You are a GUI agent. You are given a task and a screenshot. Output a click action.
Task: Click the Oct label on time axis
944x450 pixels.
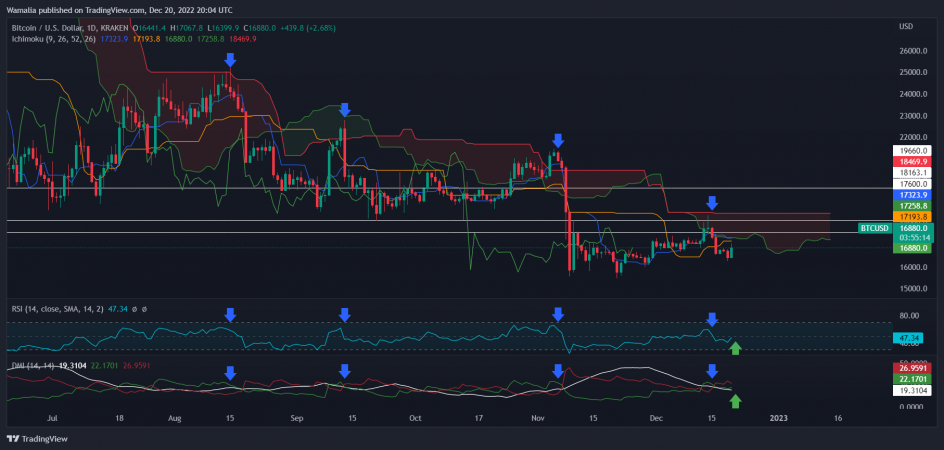coord(415,417)
